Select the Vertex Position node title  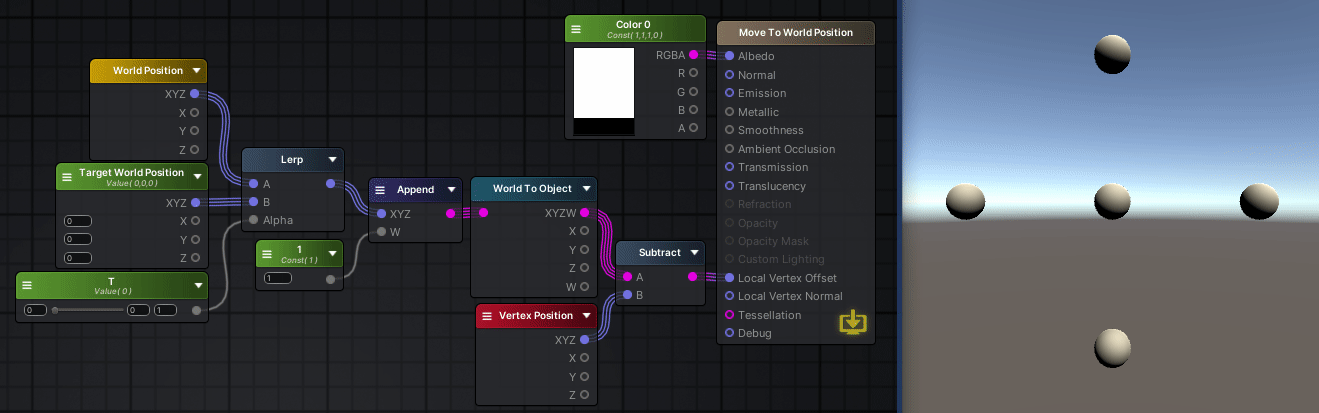click(536, 316)
